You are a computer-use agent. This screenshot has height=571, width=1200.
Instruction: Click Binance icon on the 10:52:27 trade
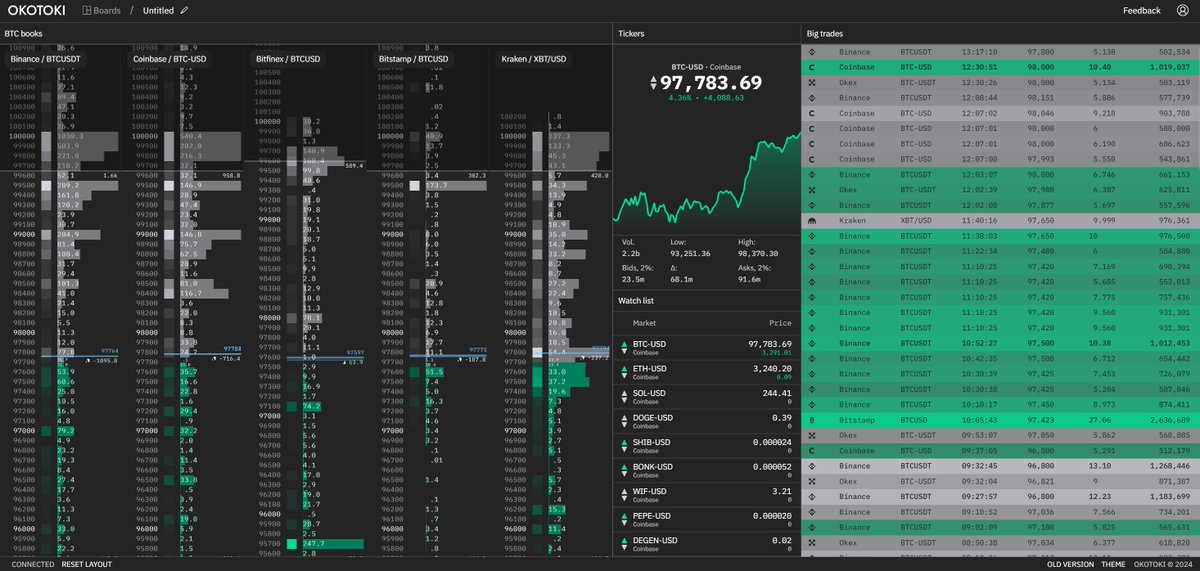813,343
